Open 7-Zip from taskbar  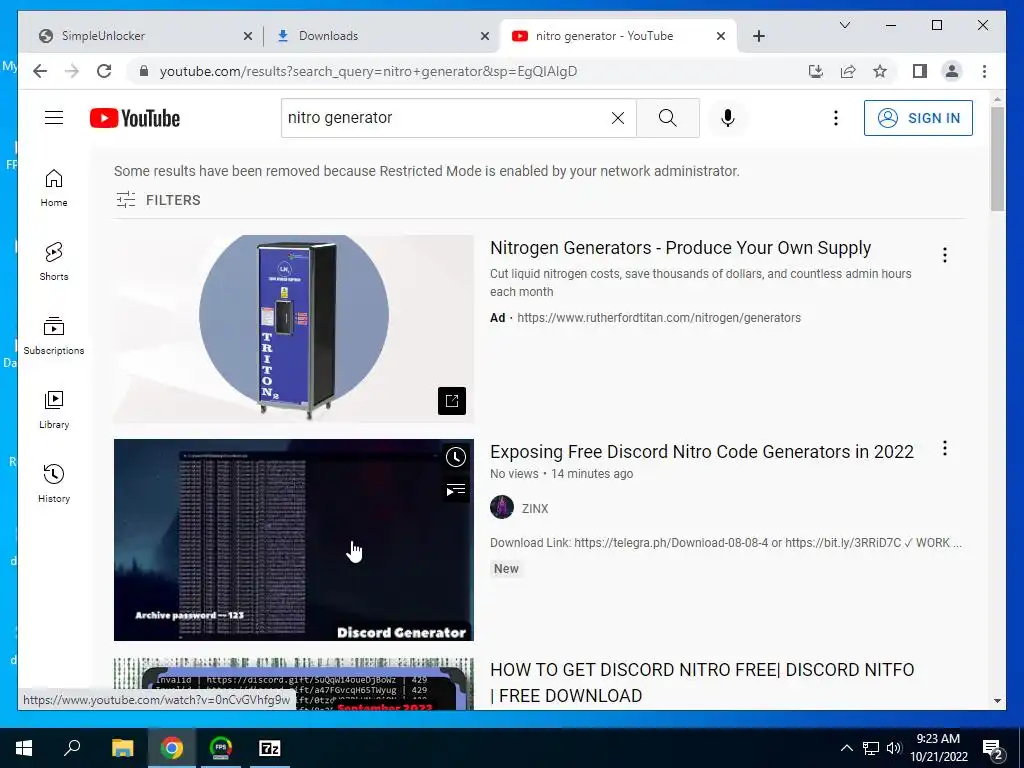pyautogui.click(x=270, y=748)
